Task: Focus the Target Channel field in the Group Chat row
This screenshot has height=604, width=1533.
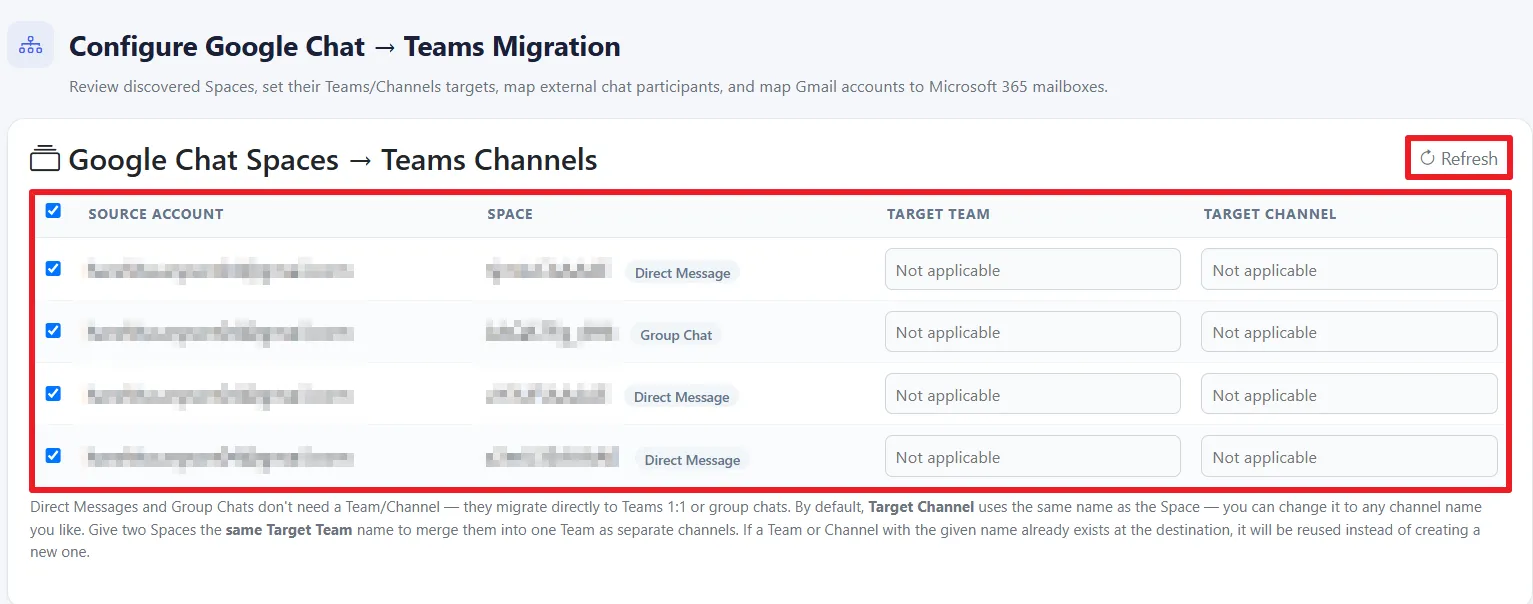Action: click(x=1349, y=332)
